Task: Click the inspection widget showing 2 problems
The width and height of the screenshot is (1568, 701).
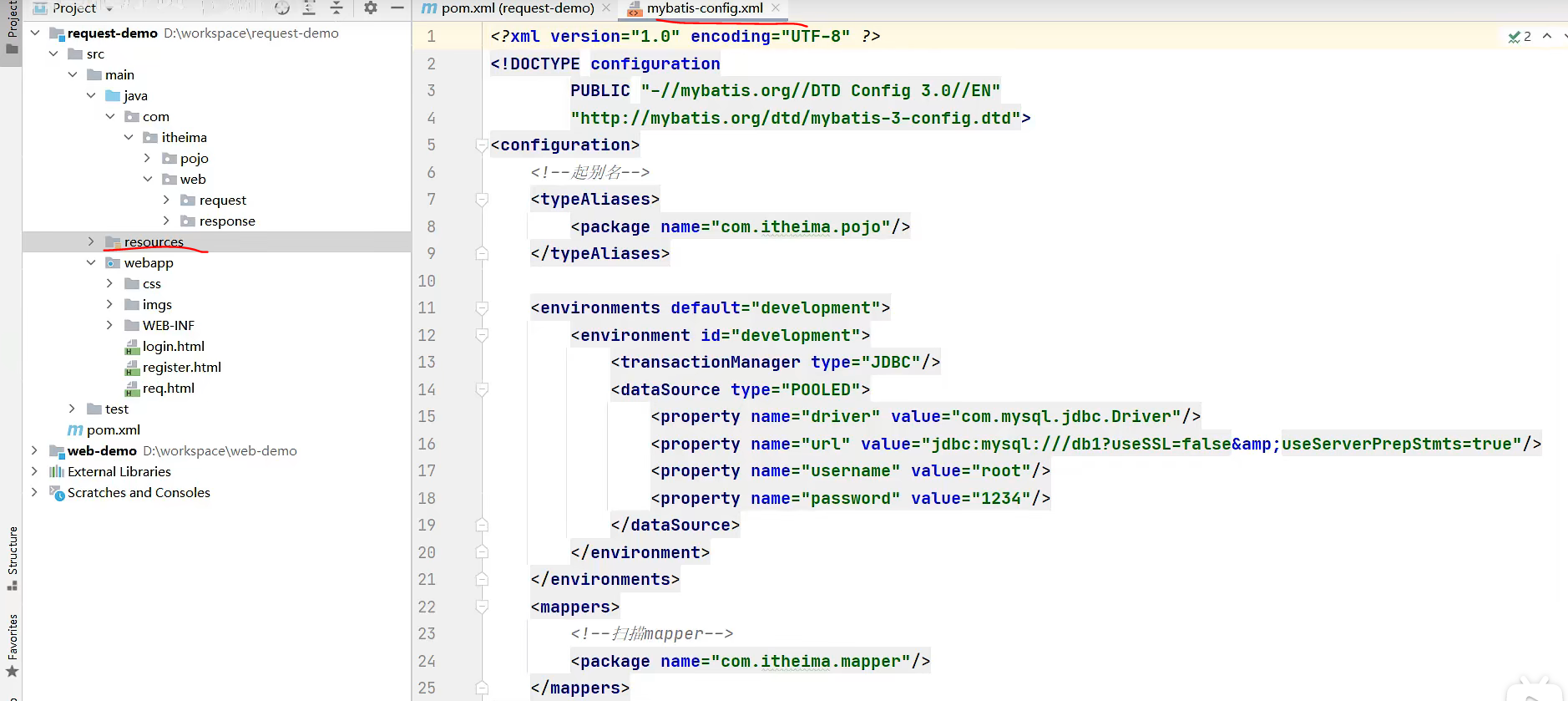Action: click(x=1520, y=36)
